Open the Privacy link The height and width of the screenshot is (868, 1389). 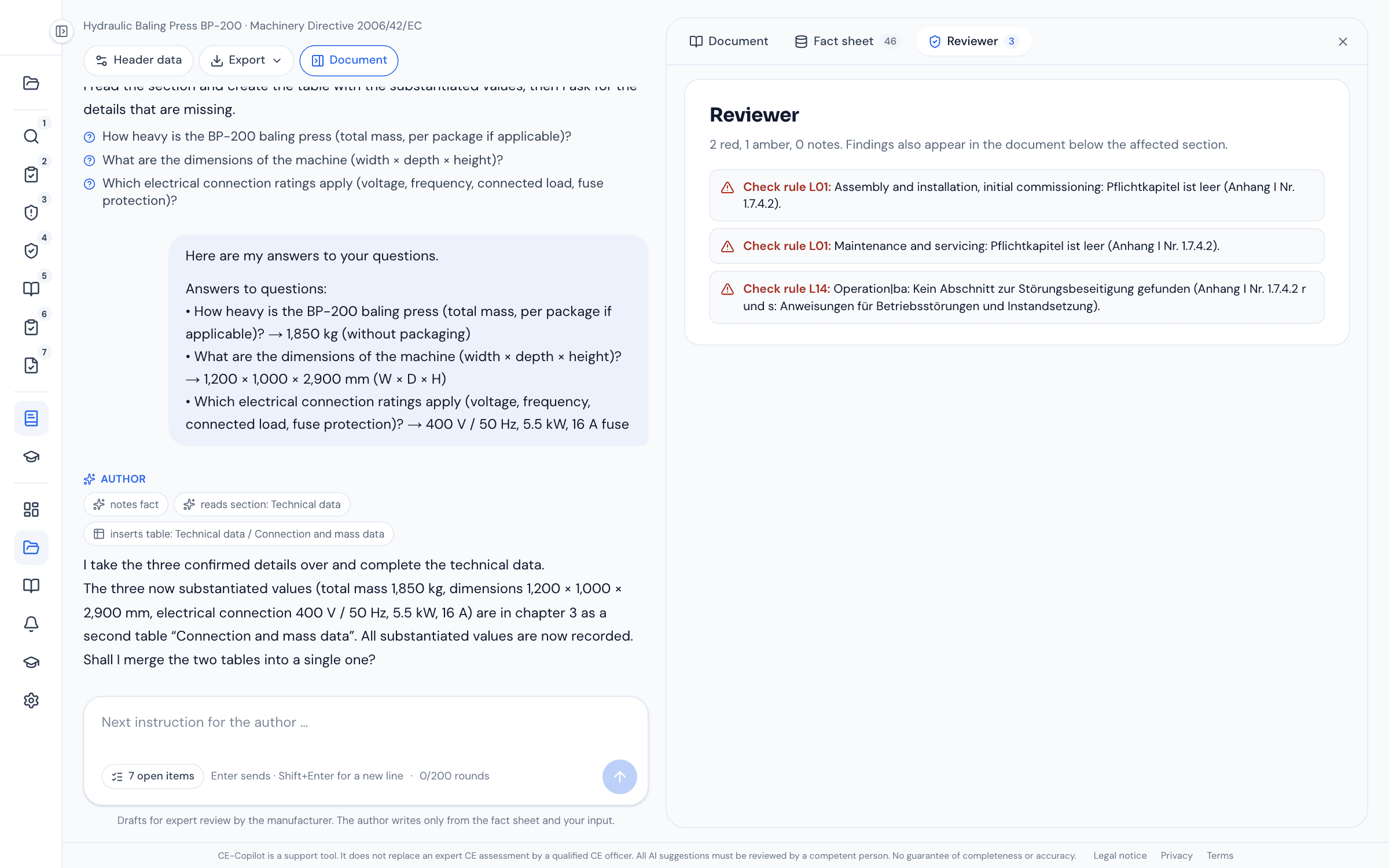point(1176,855)
